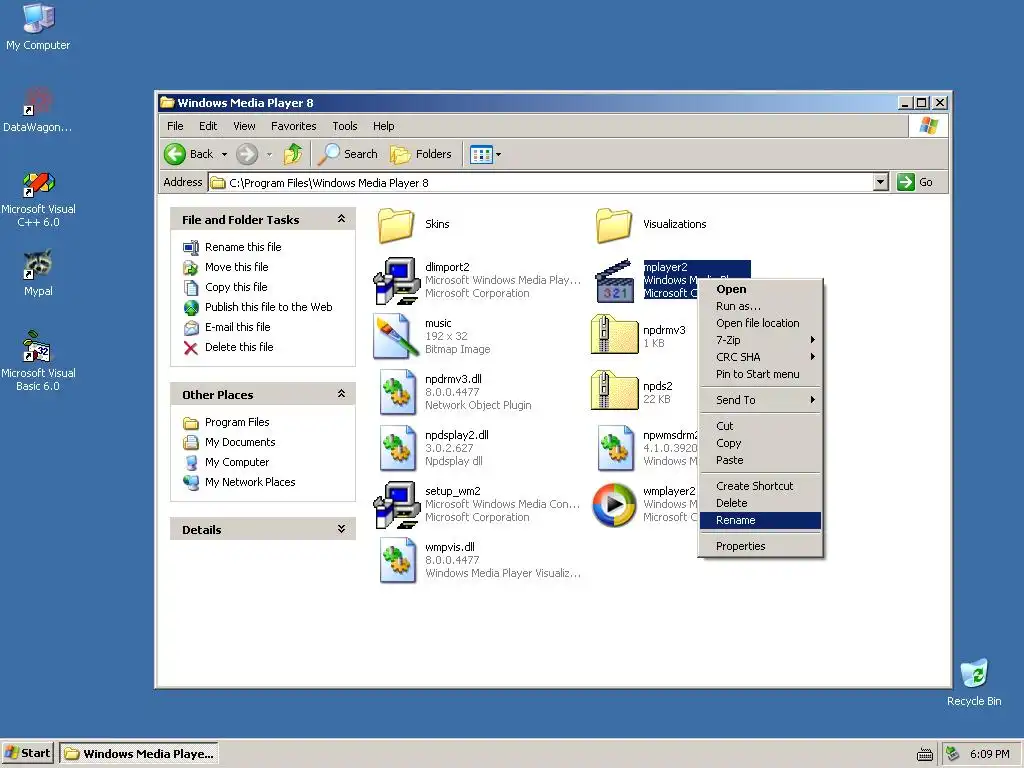Viewport: 1024px width, 768px height.
Task: Choose Paste in the context menu
Action: (760, 460)
